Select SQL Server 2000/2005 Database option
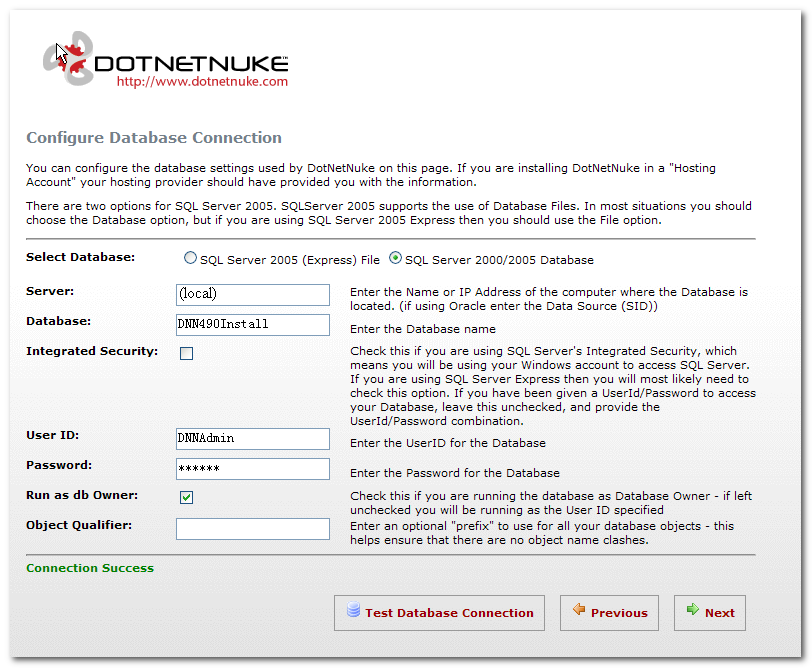This screenshot has height=668, width=812. [395, 258]
